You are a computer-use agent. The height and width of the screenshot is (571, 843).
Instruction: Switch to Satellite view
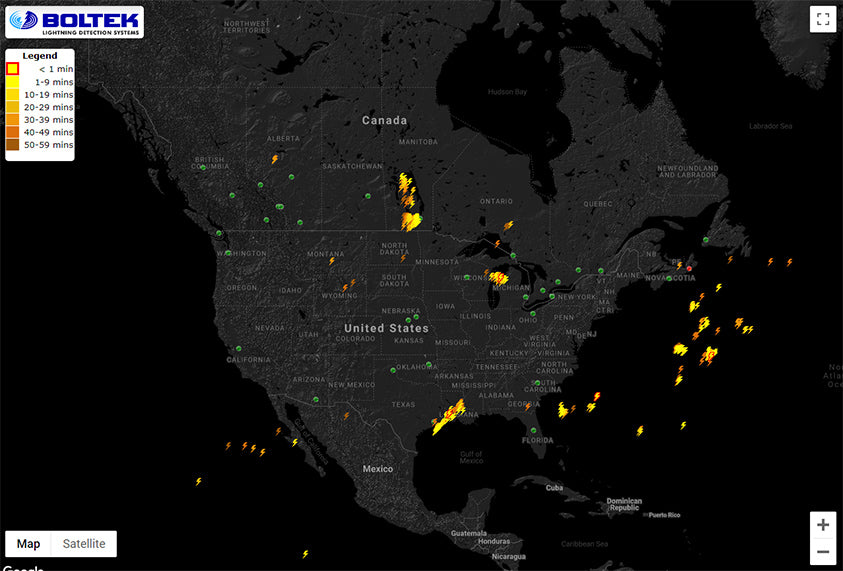[84, 544]
